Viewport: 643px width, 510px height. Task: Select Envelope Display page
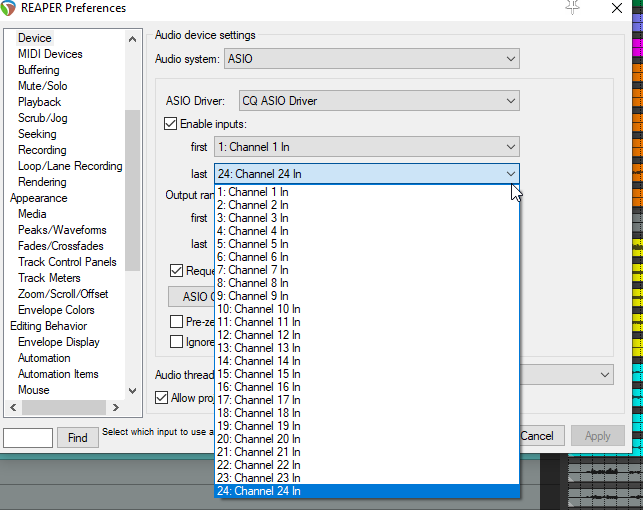point(59,342)
